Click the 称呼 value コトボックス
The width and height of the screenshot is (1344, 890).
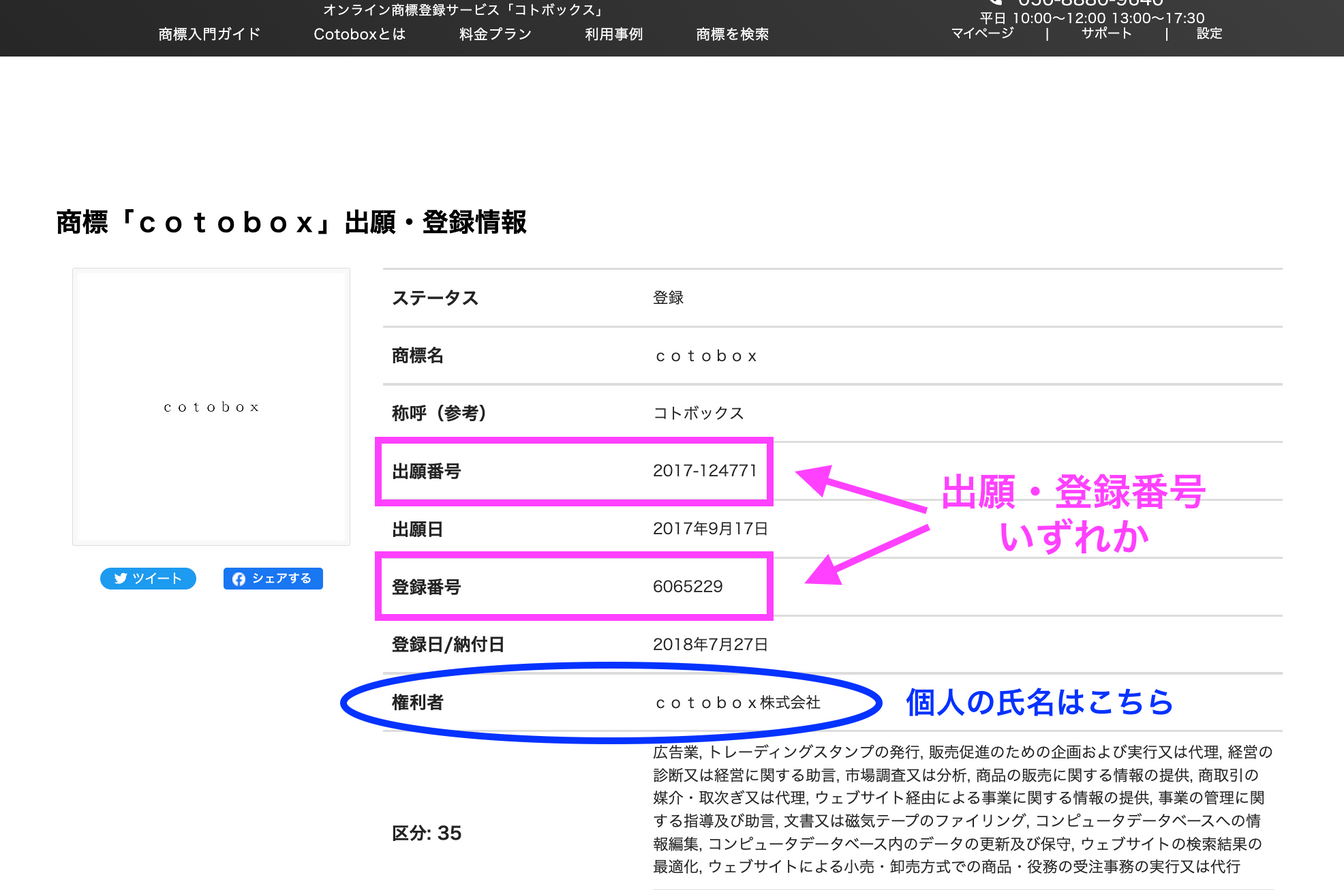(698, 413)
